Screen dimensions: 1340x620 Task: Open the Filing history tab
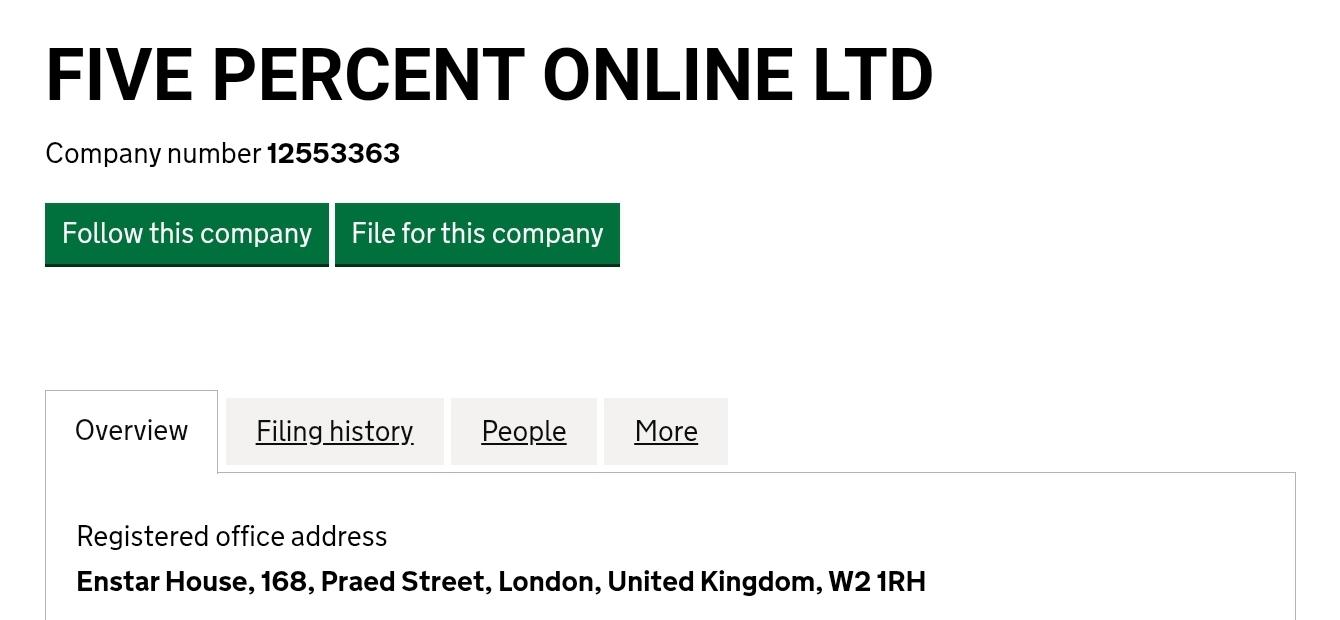(x=334, y=431)
